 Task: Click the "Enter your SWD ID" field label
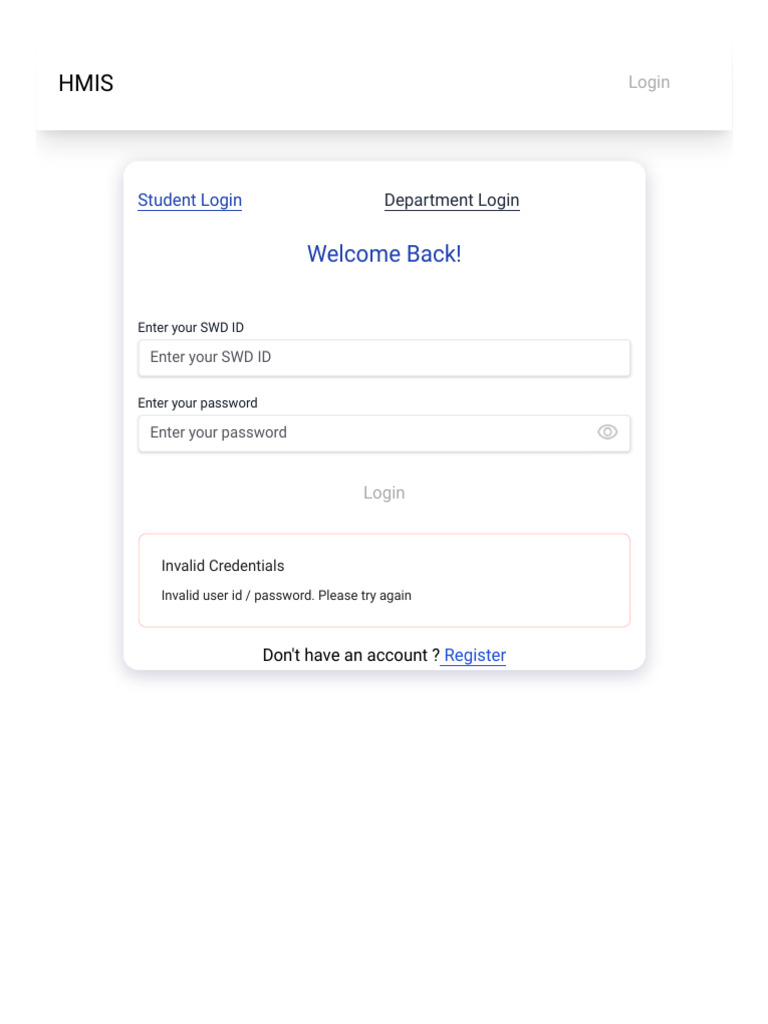tap(191, 327)
